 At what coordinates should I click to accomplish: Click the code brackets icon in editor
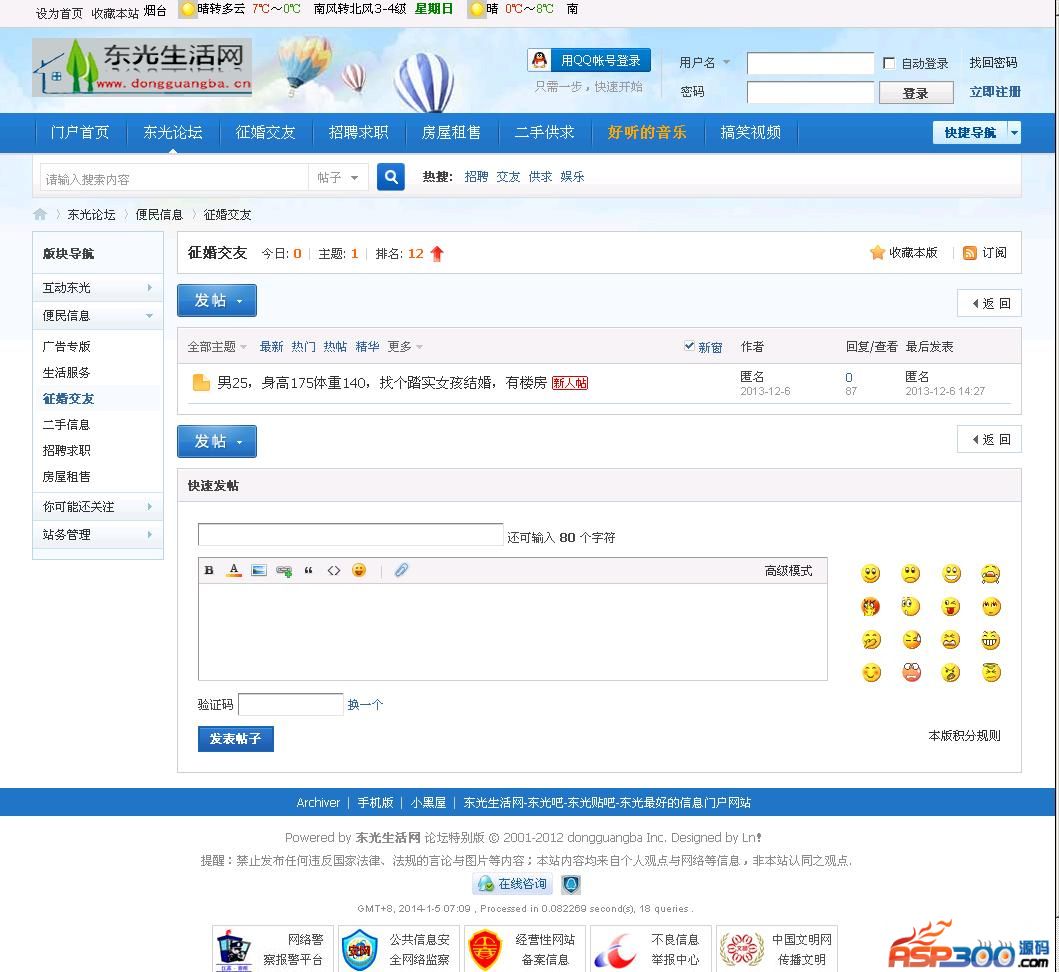click(334, 570)
